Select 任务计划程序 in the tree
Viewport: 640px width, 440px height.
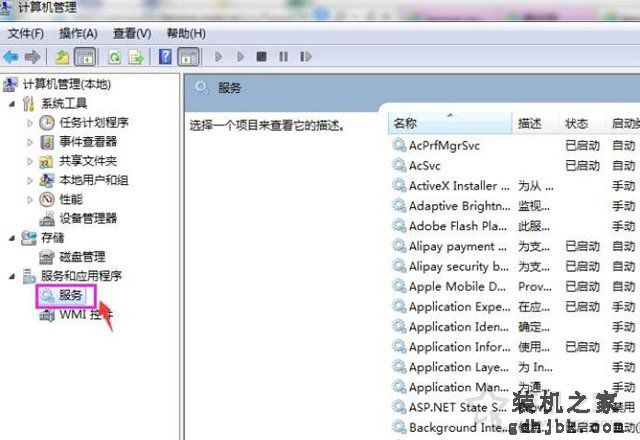point(94,122)
